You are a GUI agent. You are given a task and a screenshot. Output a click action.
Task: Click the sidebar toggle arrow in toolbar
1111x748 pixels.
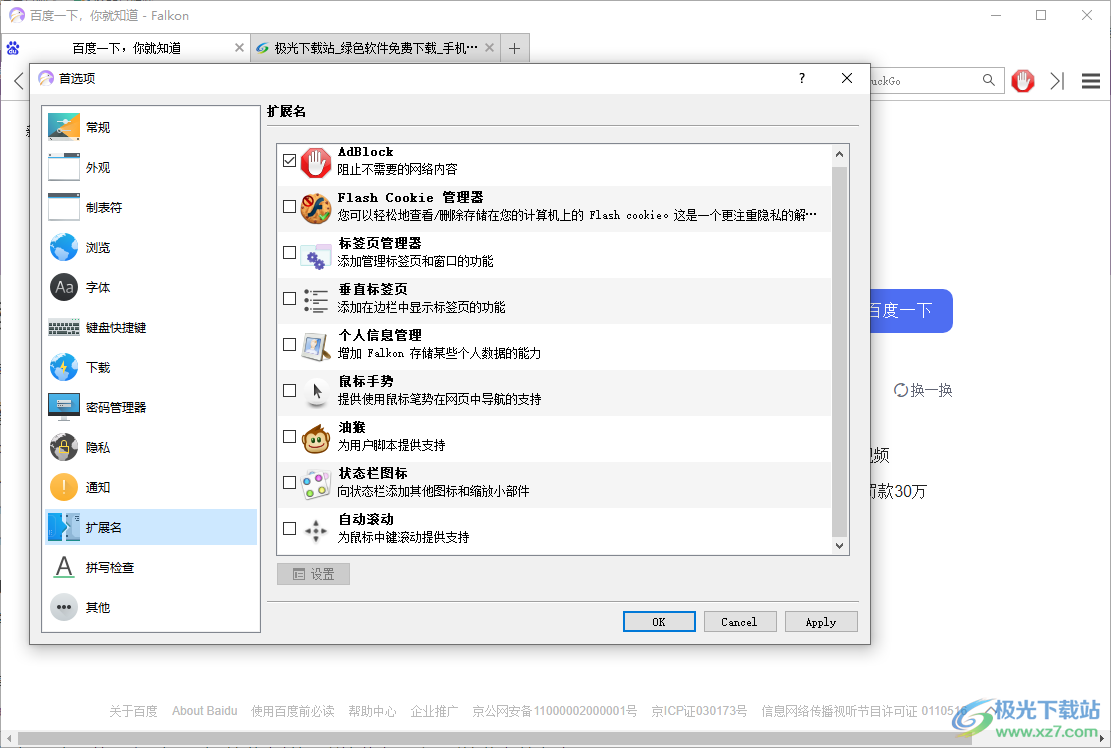coord(1057,81)
